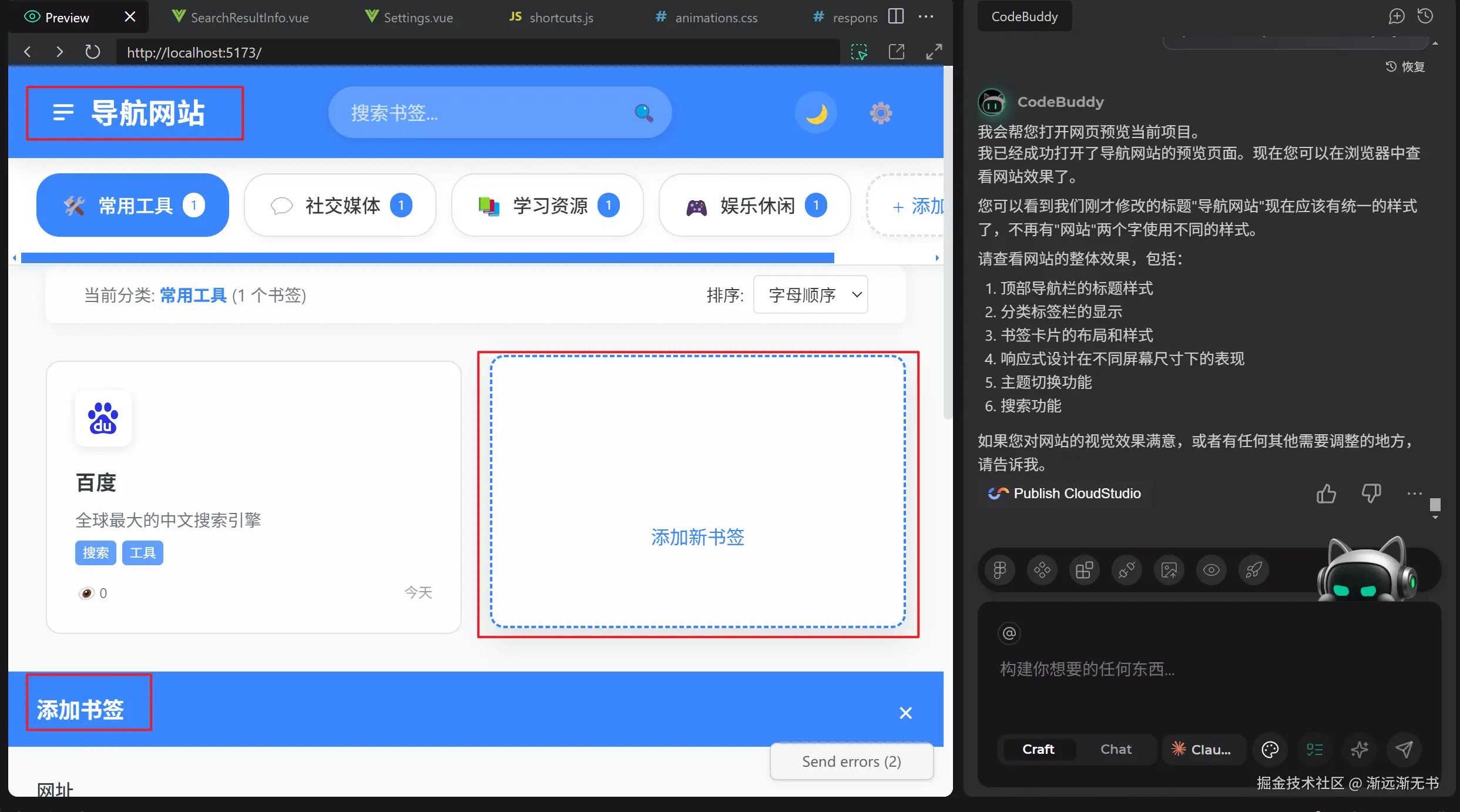Click the Figma icon in CodeBuddy toolbar
This screenshot has width=1460, height=812.
coord(999,570)
